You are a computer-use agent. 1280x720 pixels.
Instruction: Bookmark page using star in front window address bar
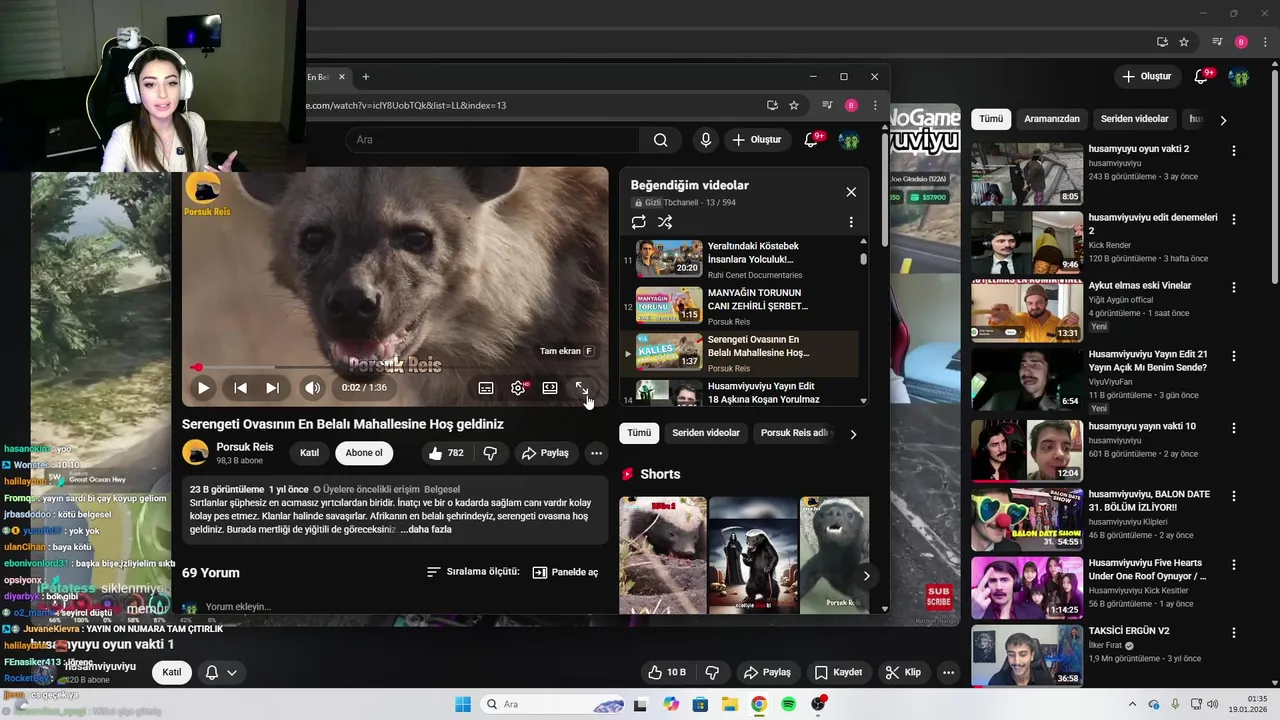click(794, 105)
